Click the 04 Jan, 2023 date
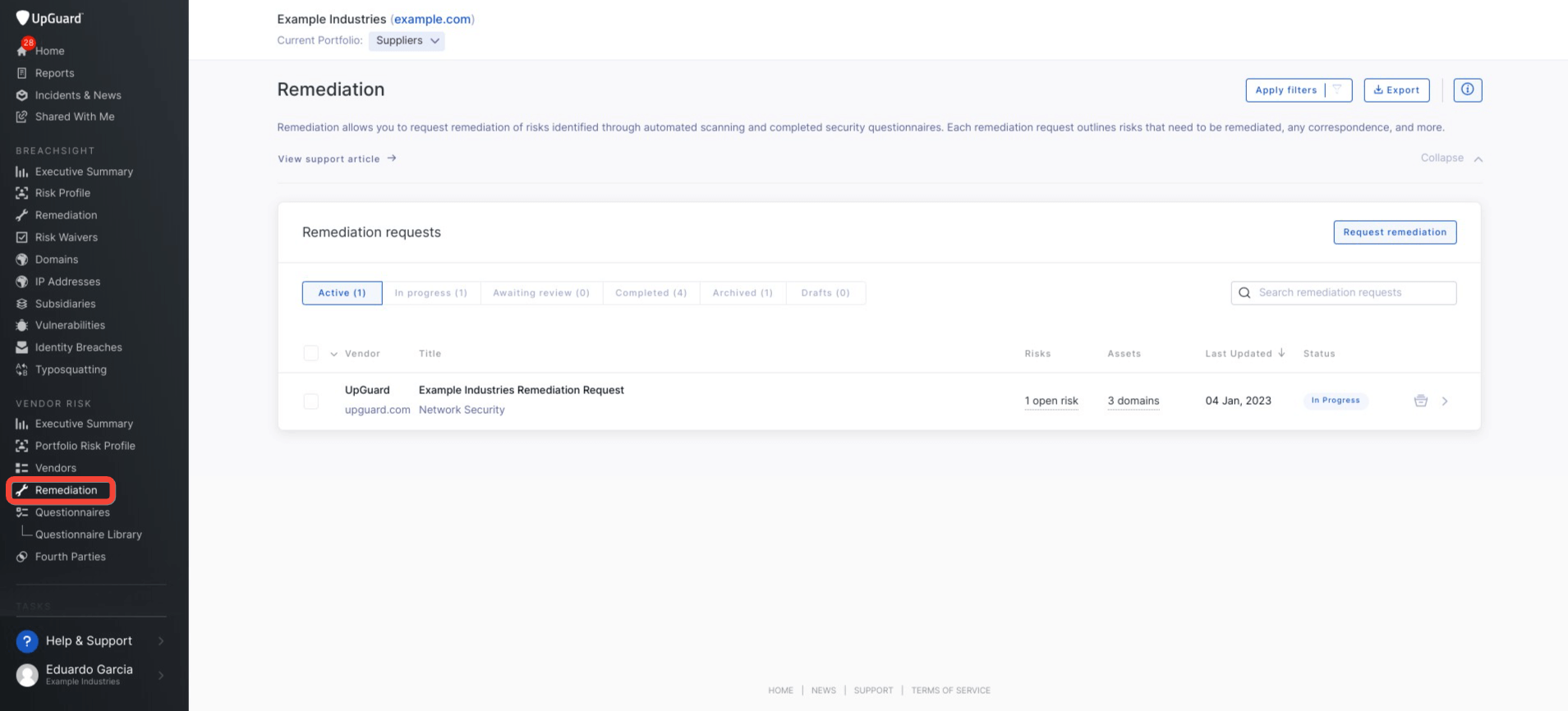Screen dimensions: 1568x711 (x=1238, y=401)
